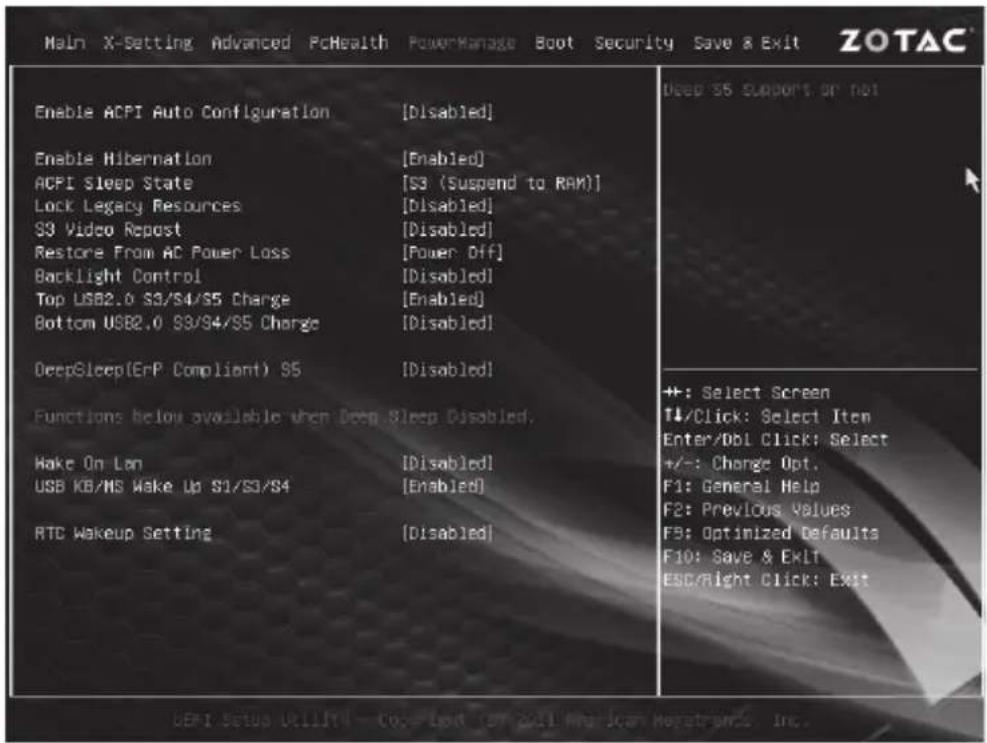Change RTC Wakeup Setting Disabled value
This screenshot has width=987, height=743.
448,533
